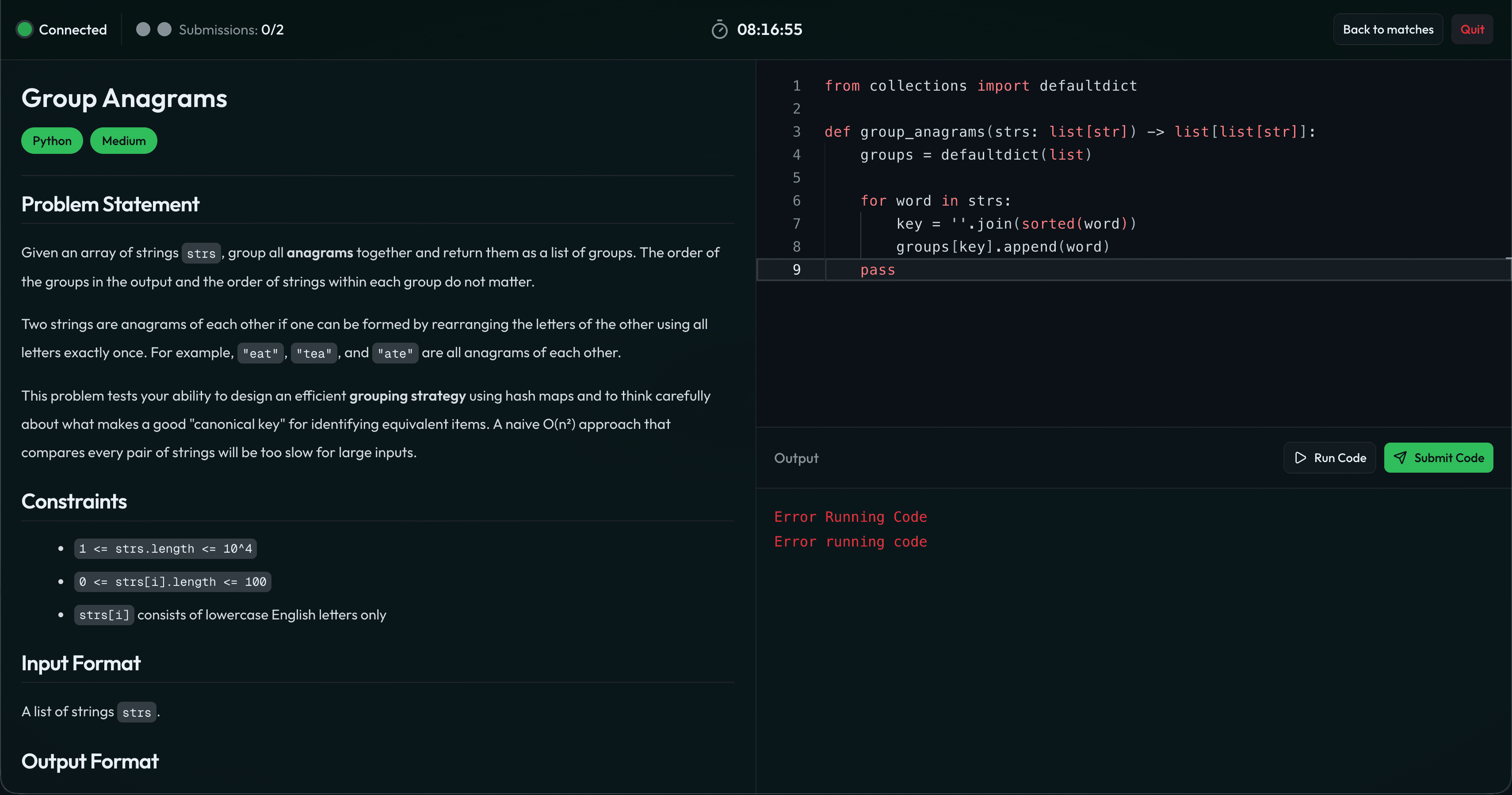
Task: Click the Input Format heading
Action: click(x=81, y=664)
